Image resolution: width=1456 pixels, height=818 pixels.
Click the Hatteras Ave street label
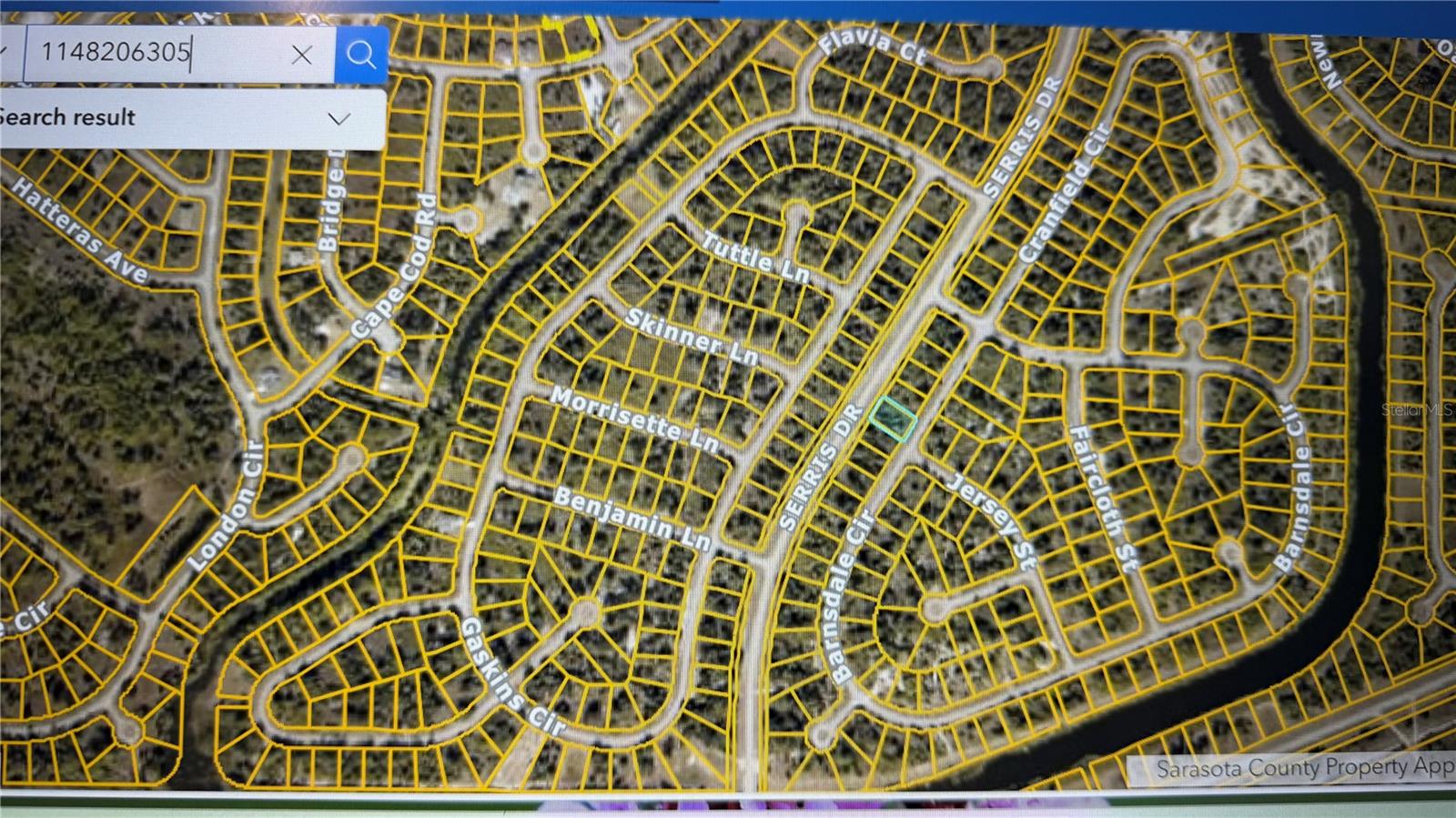click(79, 229)
